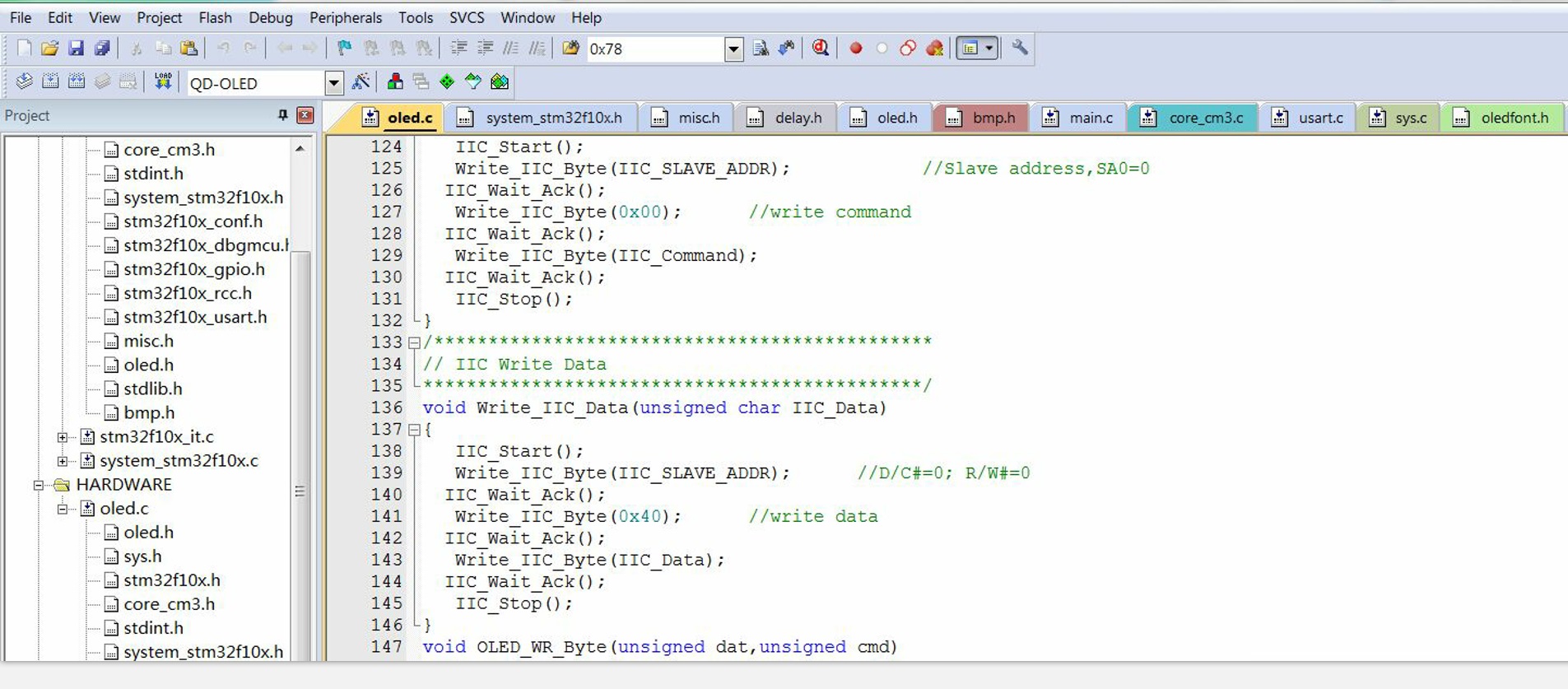Collapse the function block at line 137
The image size is (1568, 689).
[415, 430]
